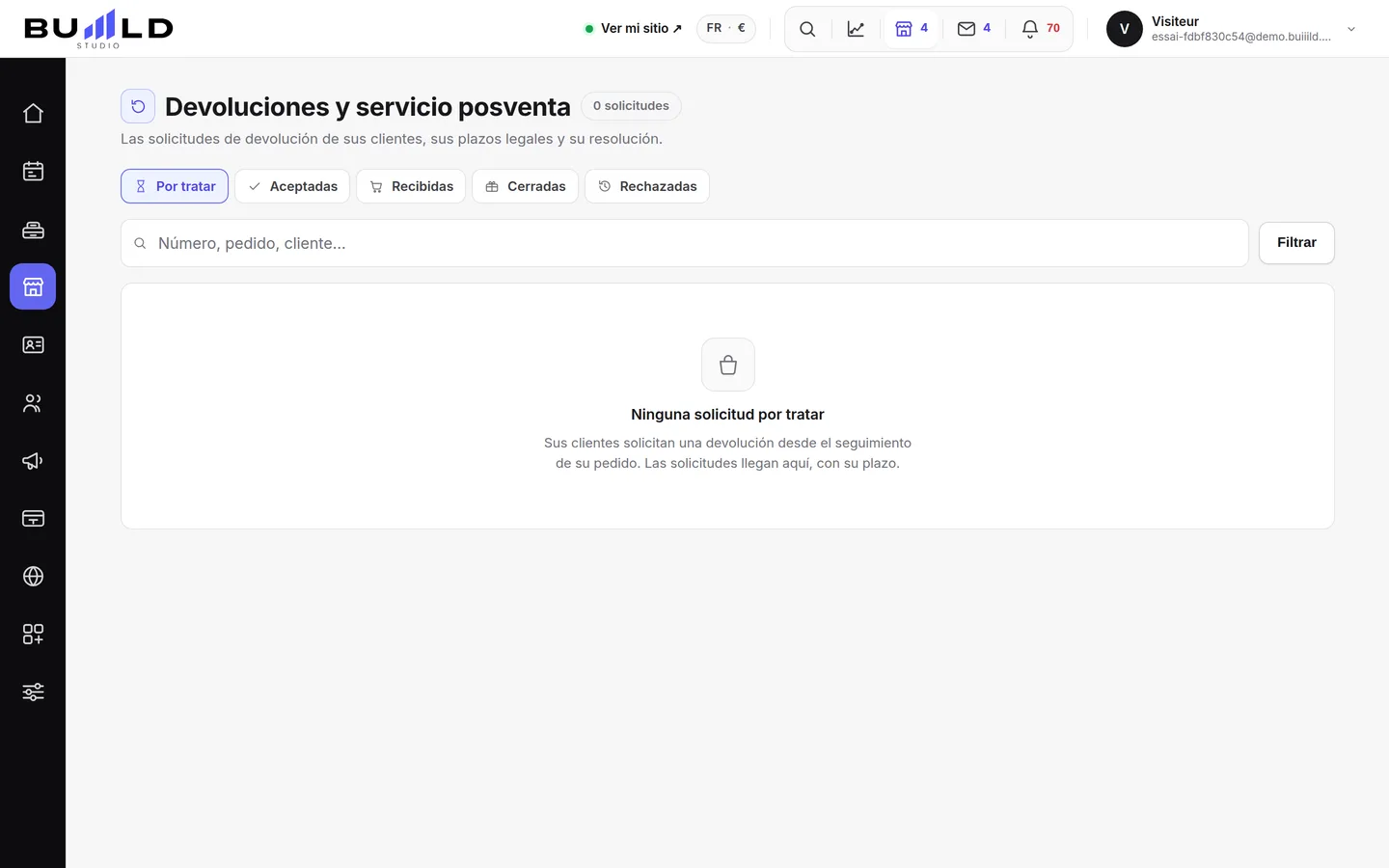Expand the Visiteur account menu chevron

1351,29
